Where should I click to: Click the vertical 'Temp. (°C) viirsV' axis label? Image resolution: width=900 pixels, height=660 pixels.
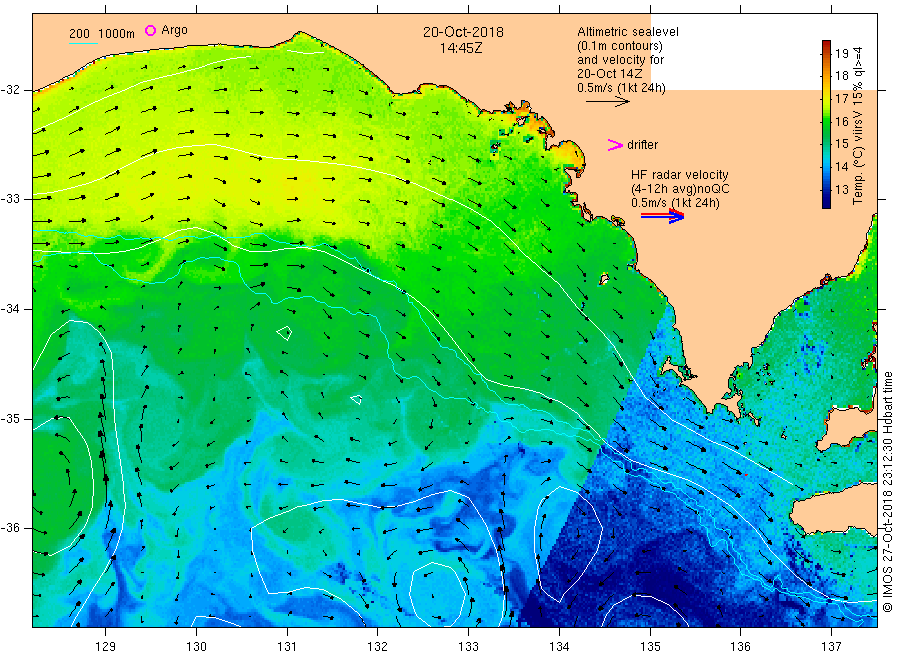click(858, 126)
